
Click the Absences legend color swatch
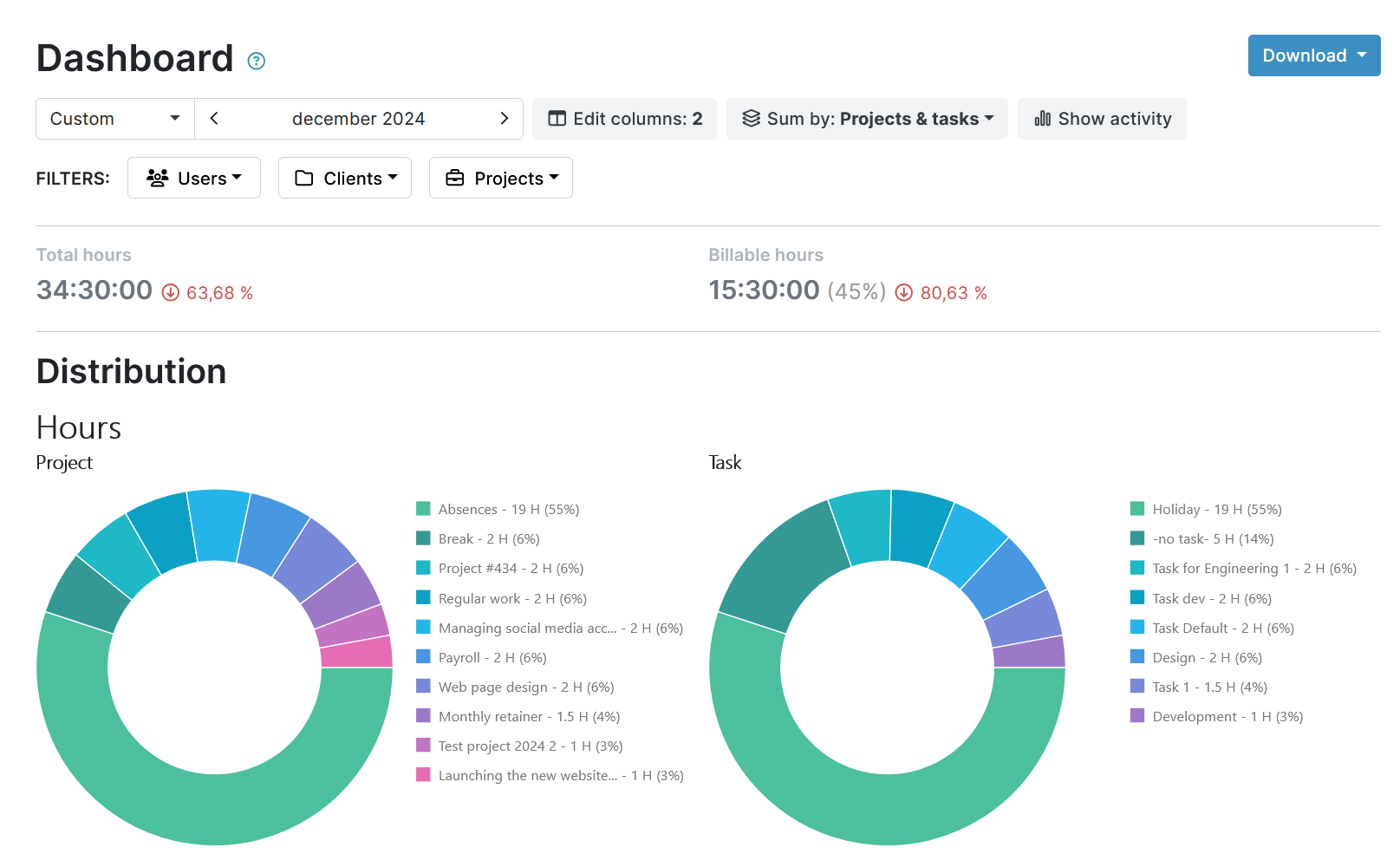[423, 509]
